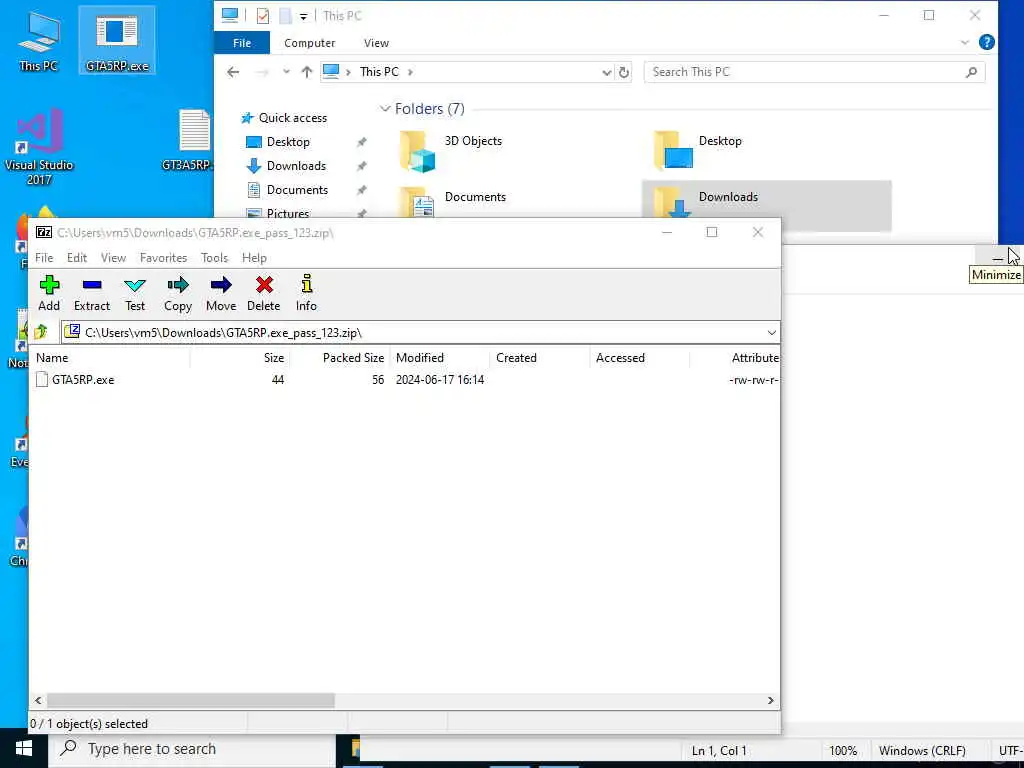Image resolution: width=1024 pixels, height=768 pixels.
Task: Open Explorer help with the question mark
Action: coord(987,42)
